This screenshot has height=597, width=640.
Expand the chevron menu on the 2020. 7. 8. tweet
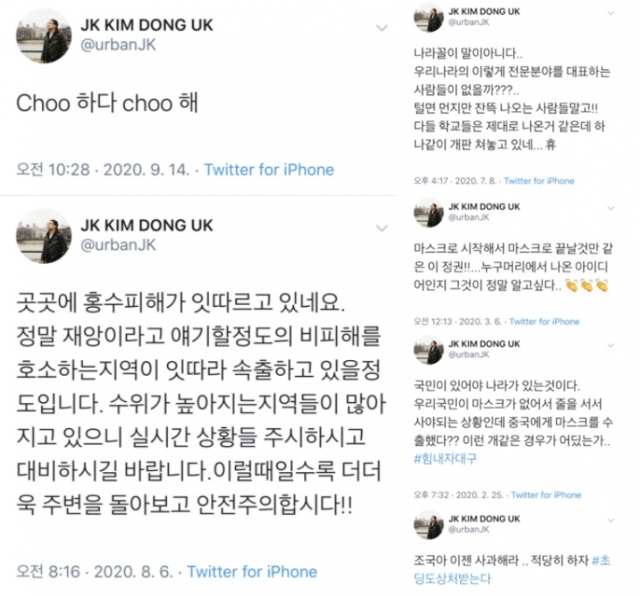pos(611,13)
